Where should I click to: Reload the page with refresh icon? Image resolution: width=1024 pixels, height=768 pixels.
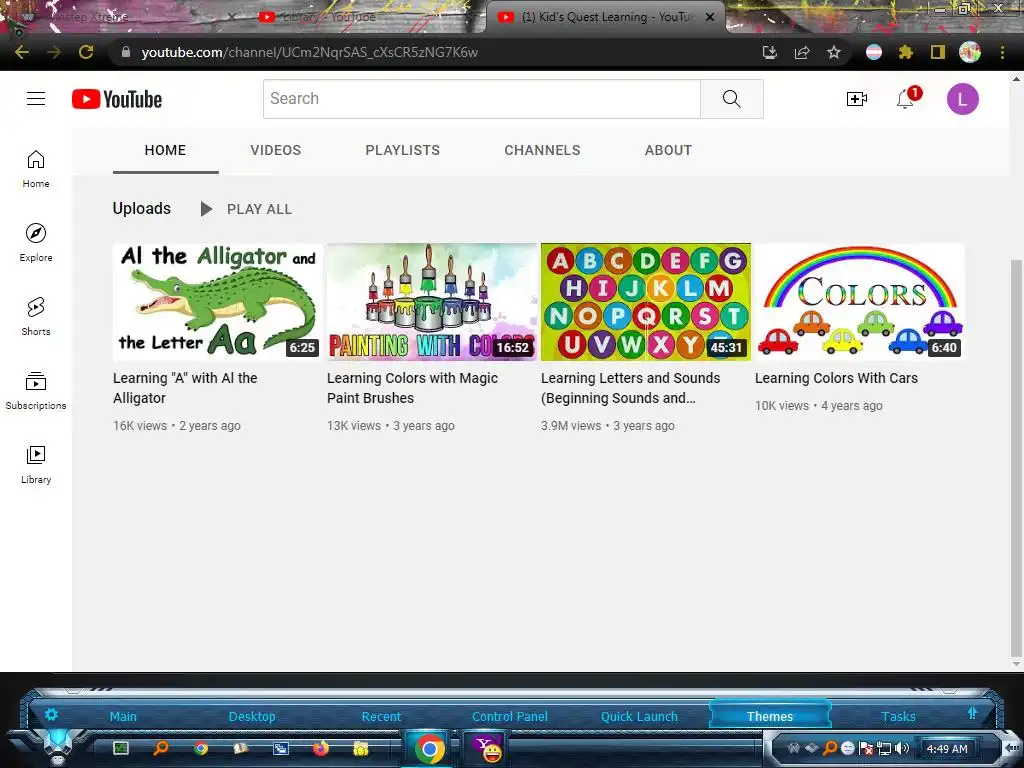click(x=86, y=52)
